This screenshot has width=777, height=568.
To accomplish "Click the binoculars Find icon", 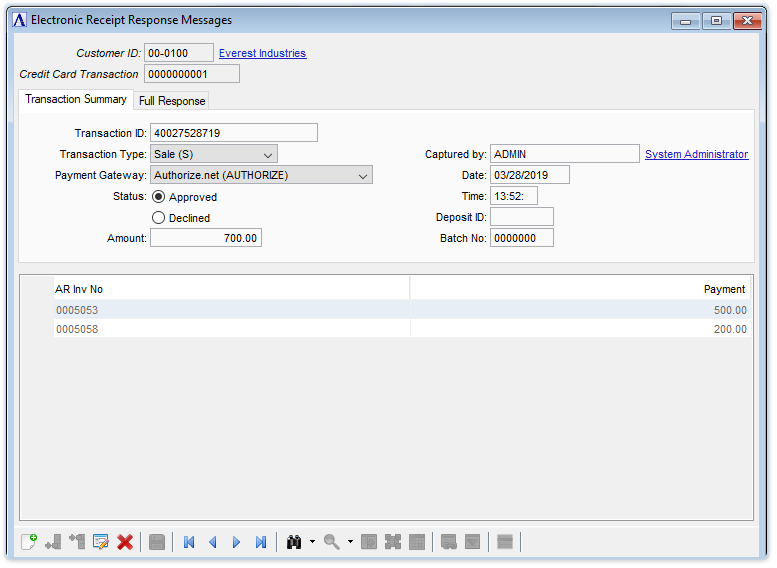I will pyautogui.click(x=294, y=542).
